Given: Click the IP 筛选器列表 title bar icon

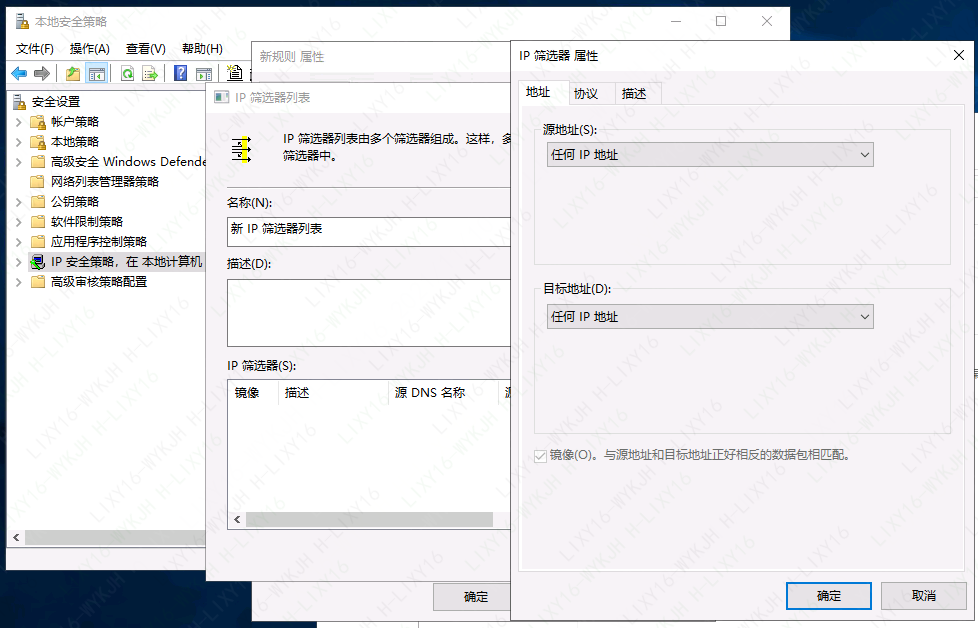Looking at the screenshot, I should pos(221,97).
